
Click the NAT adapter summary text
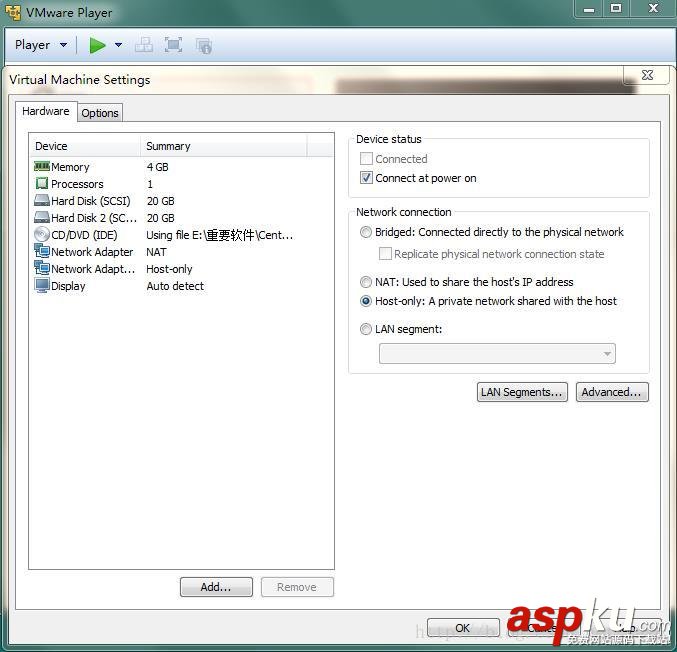[x=156, y=252]
